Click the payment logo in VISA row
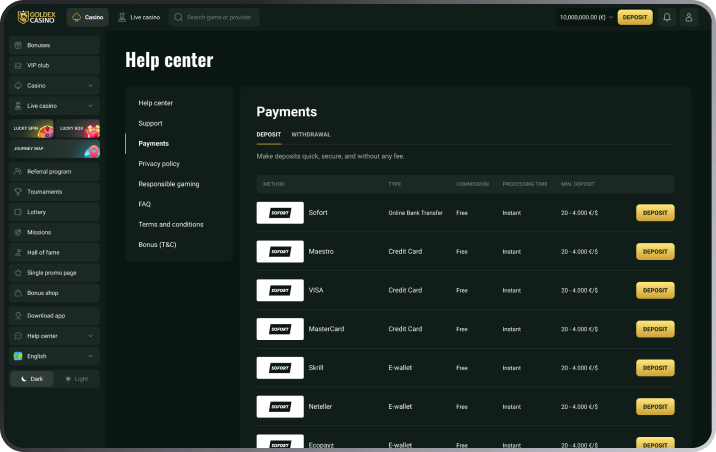 280,290
